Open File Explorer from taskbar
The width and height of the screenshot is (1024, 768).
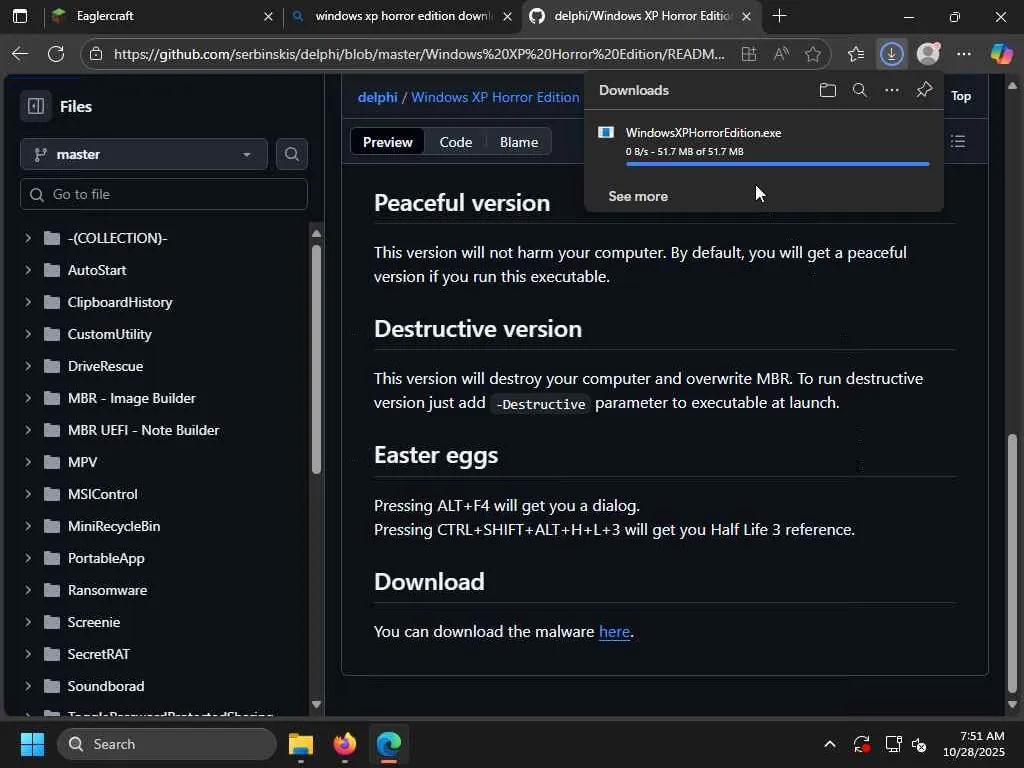coord(300,744)
